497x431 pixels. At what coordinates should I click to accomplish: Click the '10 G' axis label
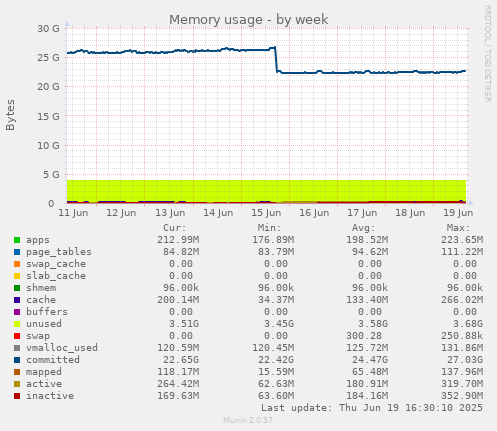point(48,145)
